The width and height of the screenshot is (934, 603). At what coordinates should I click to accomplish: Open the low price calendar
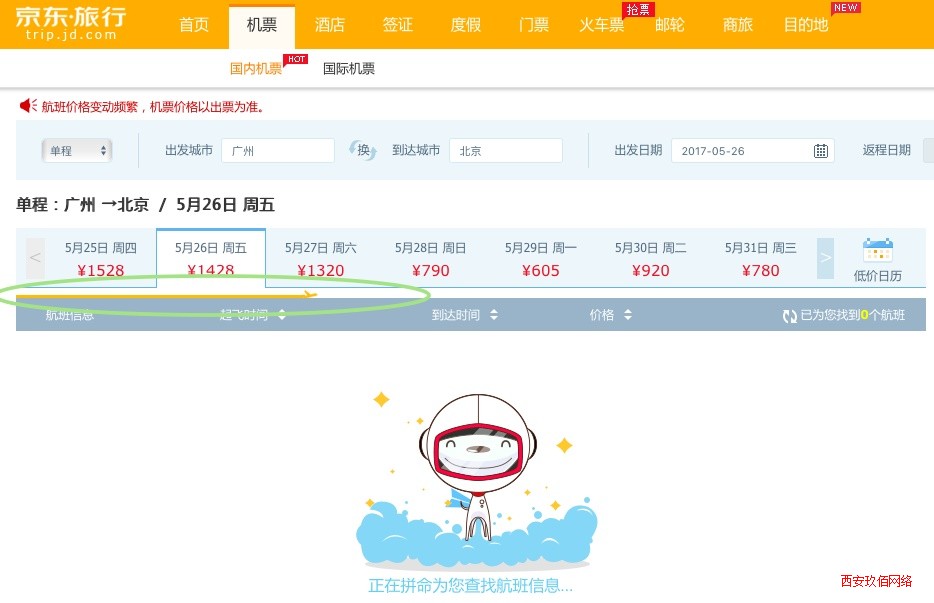point(877,260)
